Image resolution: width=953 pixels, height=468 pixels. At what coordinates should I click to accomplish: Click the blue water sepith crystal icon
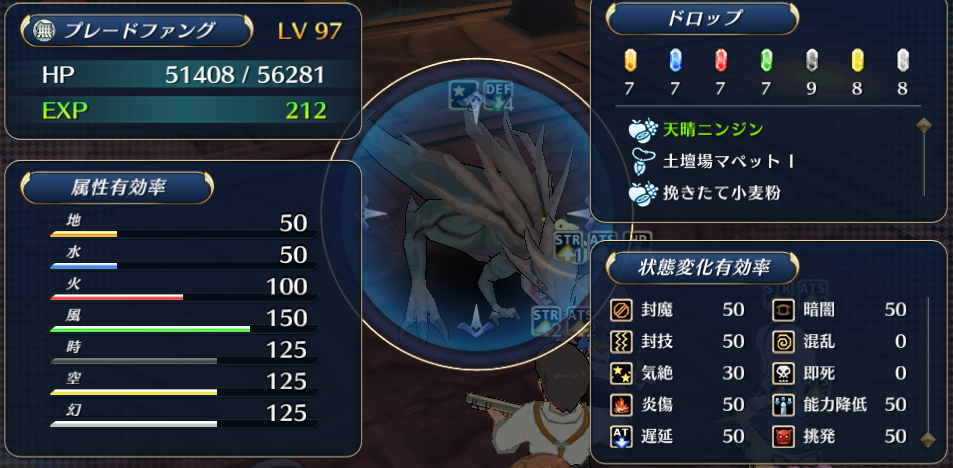pyautogui.click(x=675, y=60)
